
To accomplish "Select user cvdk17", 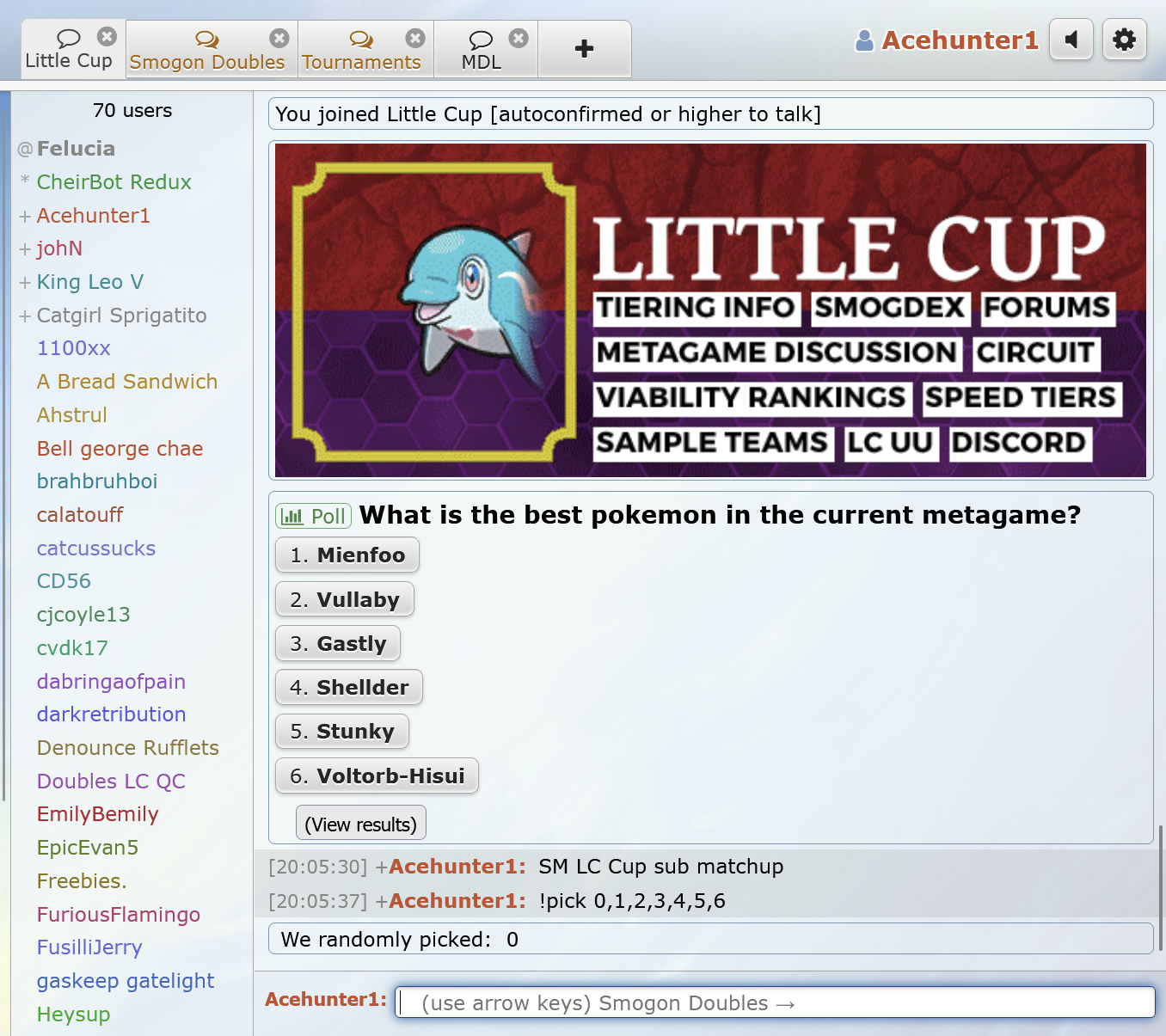I will click(73, 648).
